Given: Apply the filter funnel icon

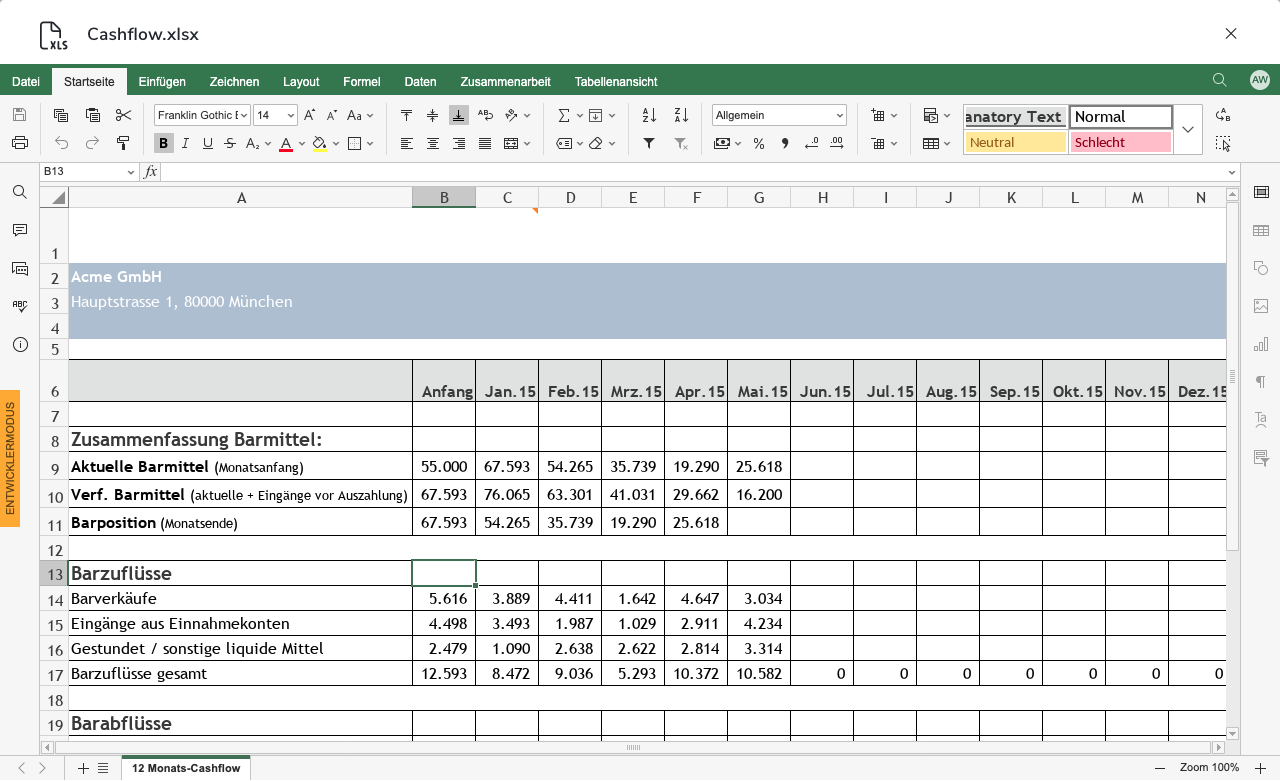Looking at the screenshot, I should coord(649,143).
